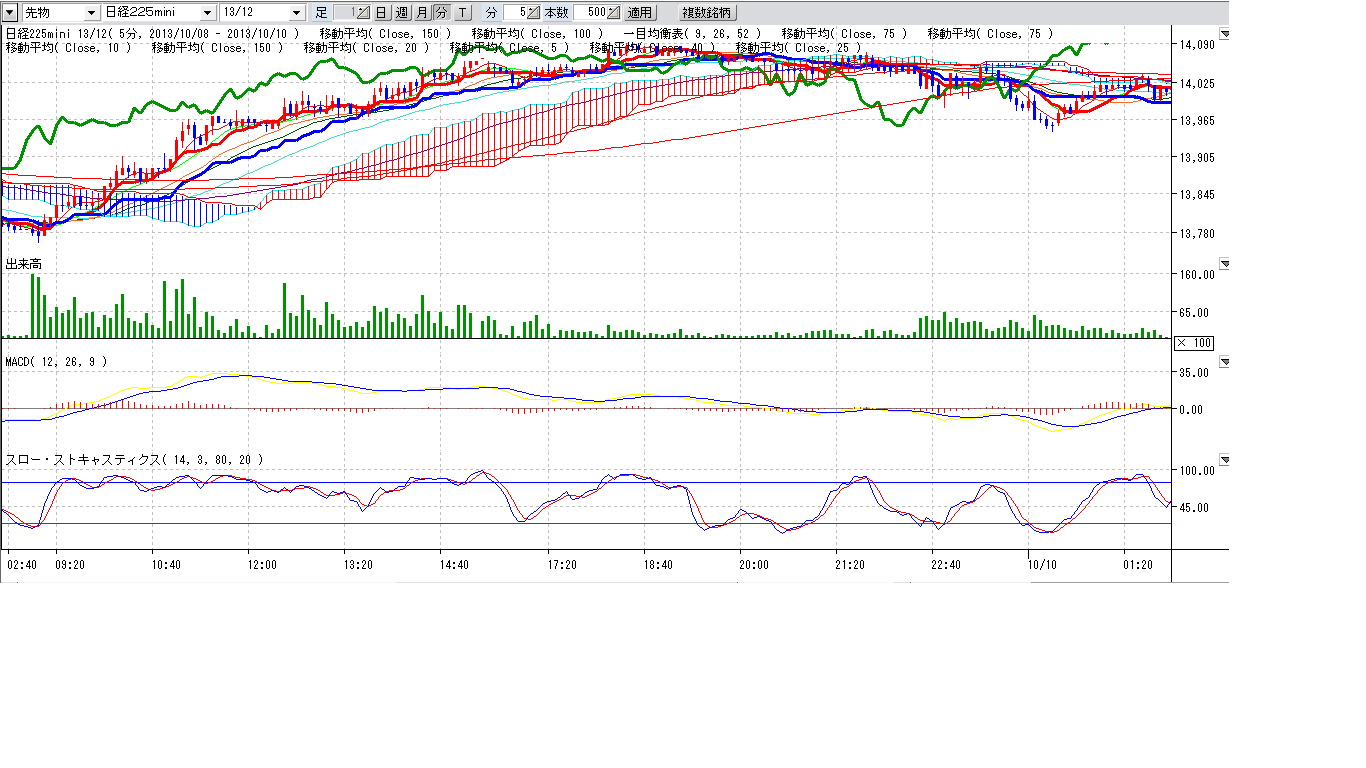The height and width of the screenshot is (768, 1366).
Task: Select minute (分) candle timeframe
Action: tap(441, 13)
